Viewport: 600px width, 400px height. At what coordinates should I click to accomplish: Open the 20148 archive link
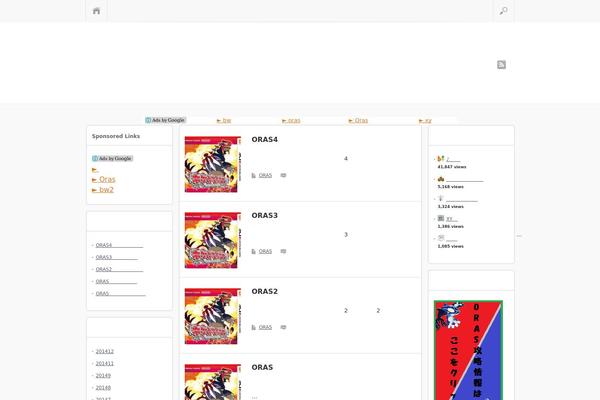103,388
